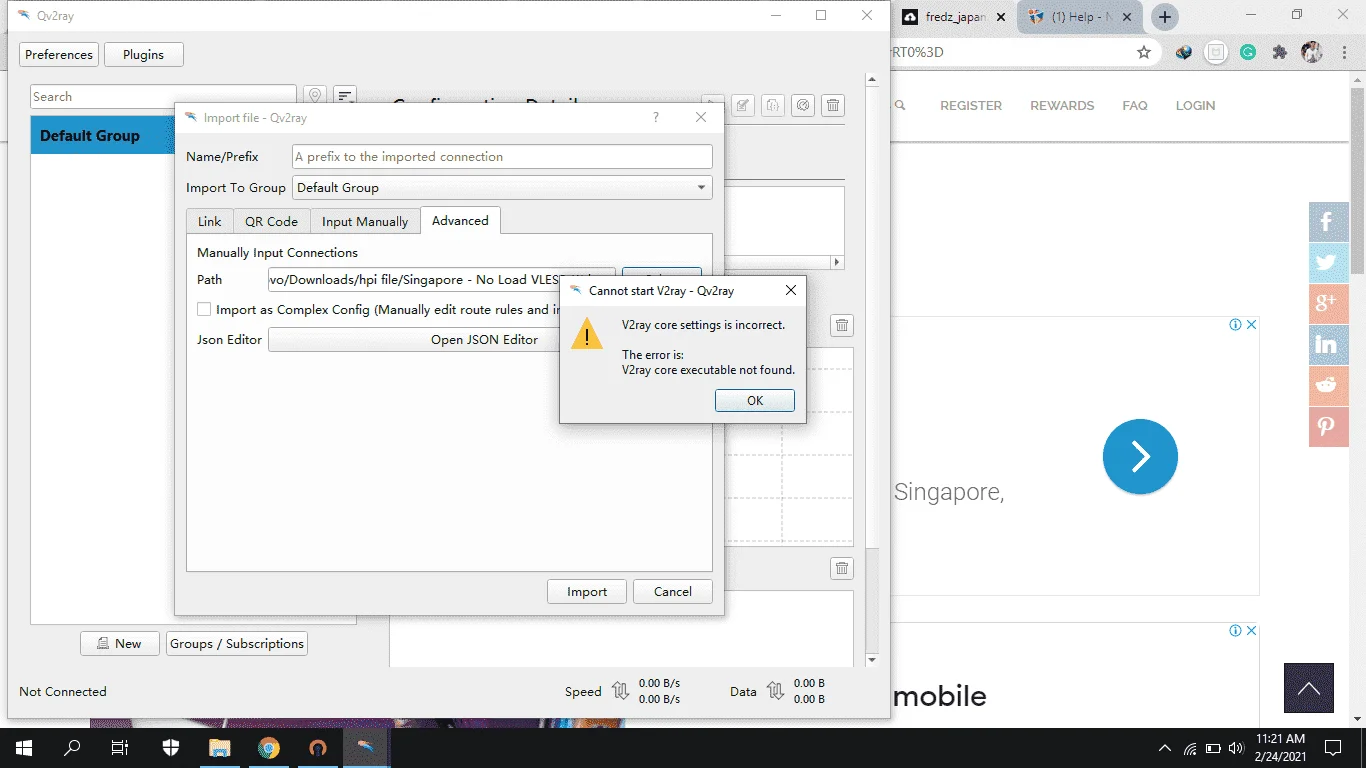Click the Grammarly extension icon
This screenshot has height=768, width=1366.
[1248, 52]
